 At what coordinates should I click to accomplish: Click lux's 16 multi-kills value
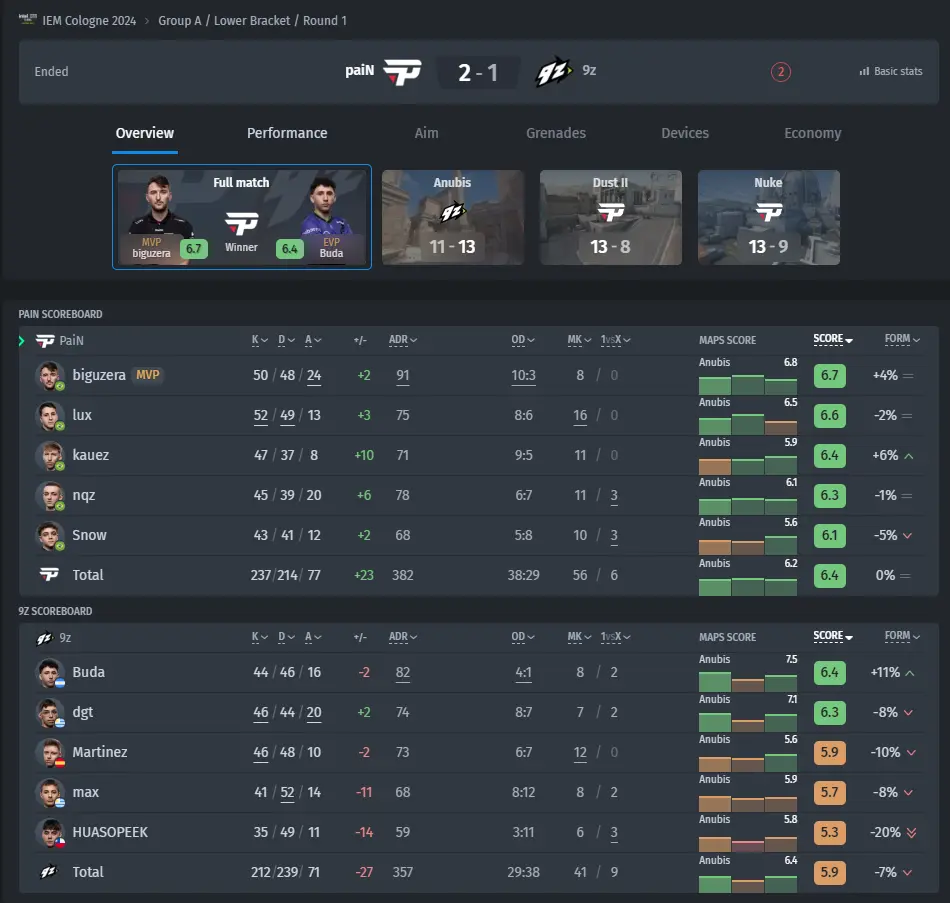click(x=580, y=415)
